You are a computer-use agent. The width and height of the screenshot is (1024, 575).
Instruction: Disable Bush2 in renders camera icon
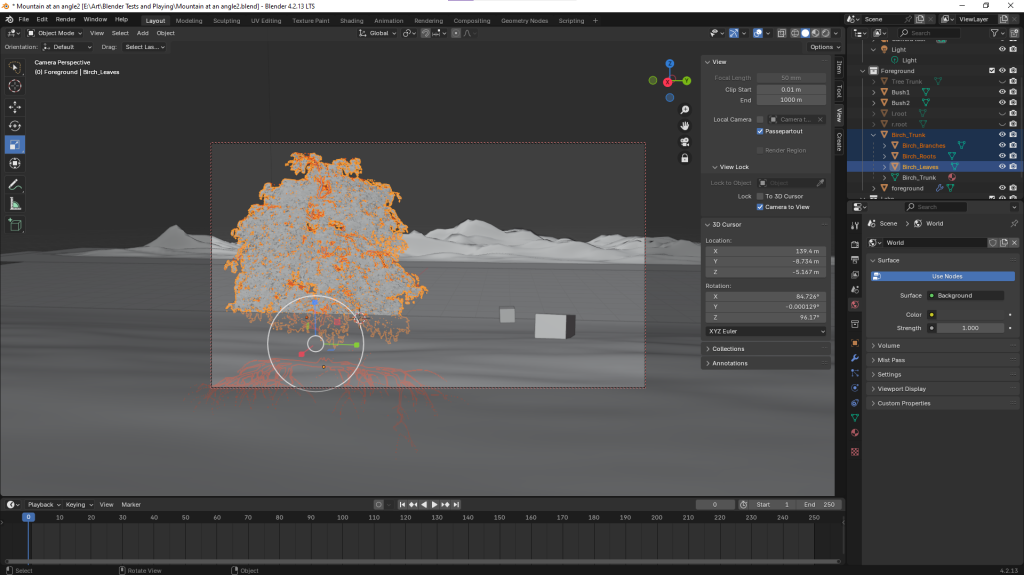point(1013,103)
